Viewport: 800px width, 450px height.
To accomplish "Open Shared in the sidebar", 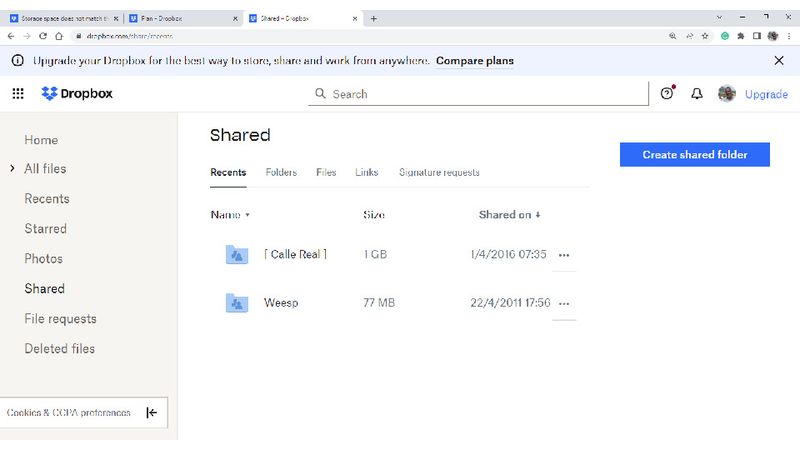I will click(x=44, y=288).
